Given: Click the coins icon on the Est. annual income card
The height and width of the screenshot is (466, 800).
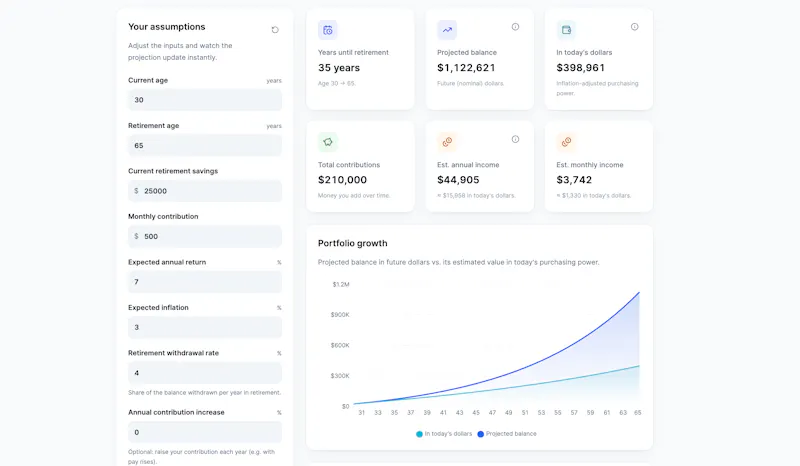Looking at the screenshot, I should 447,142.
